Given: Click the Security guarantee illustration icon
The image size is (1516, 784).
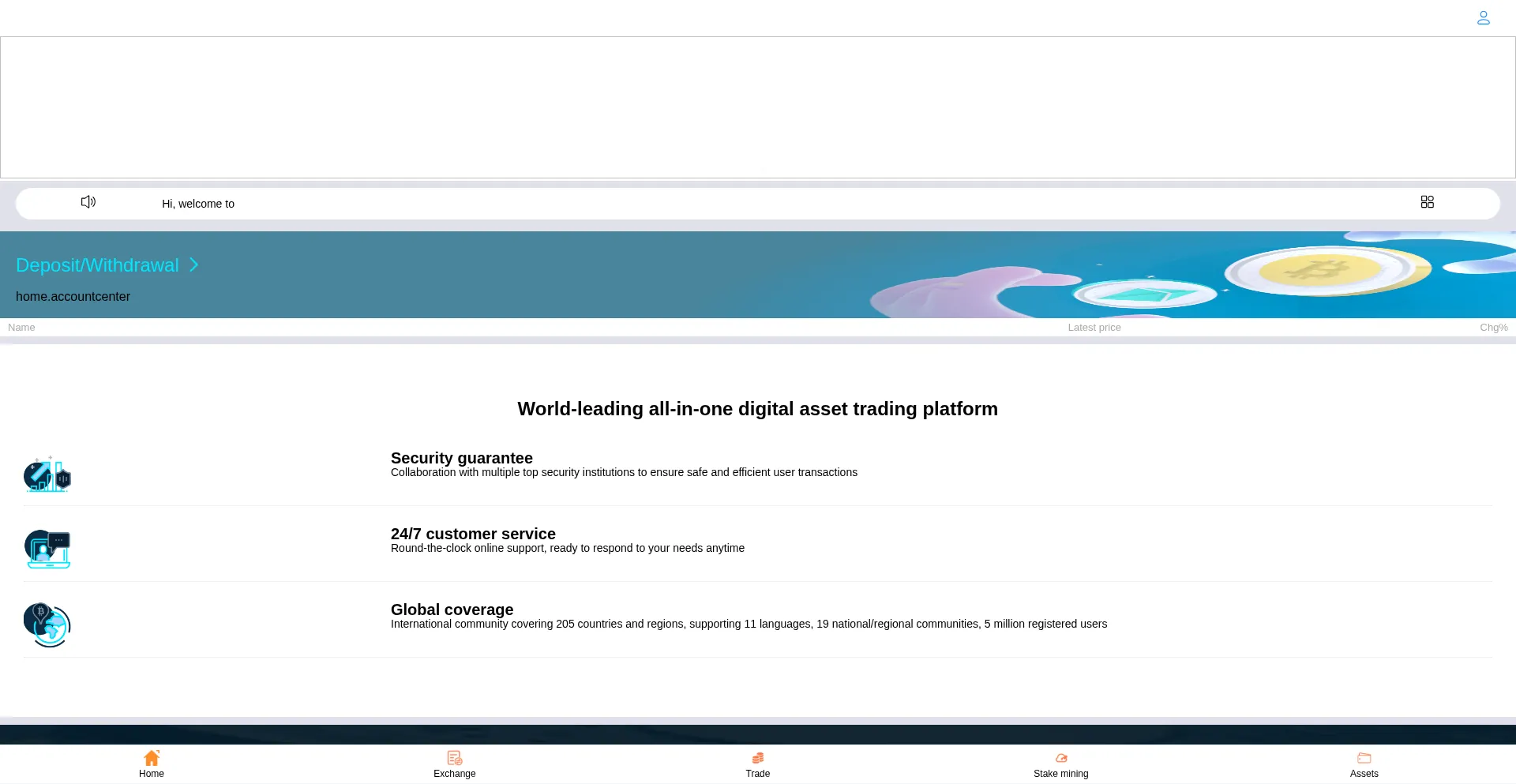Looking at the screenshot, I should click(x=47, y=475).
